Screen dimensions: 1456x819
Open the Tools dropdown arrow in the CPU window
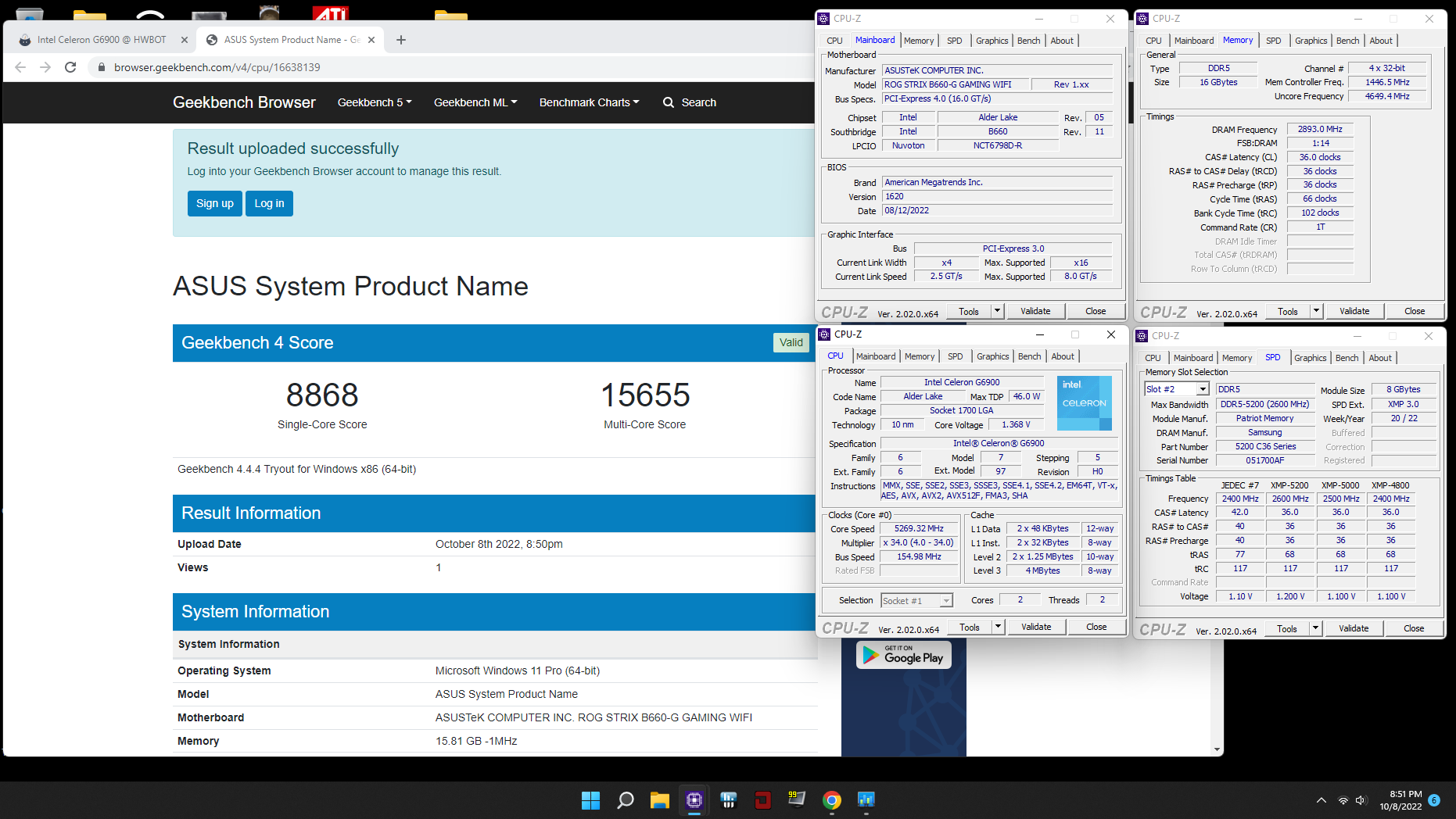998,627
